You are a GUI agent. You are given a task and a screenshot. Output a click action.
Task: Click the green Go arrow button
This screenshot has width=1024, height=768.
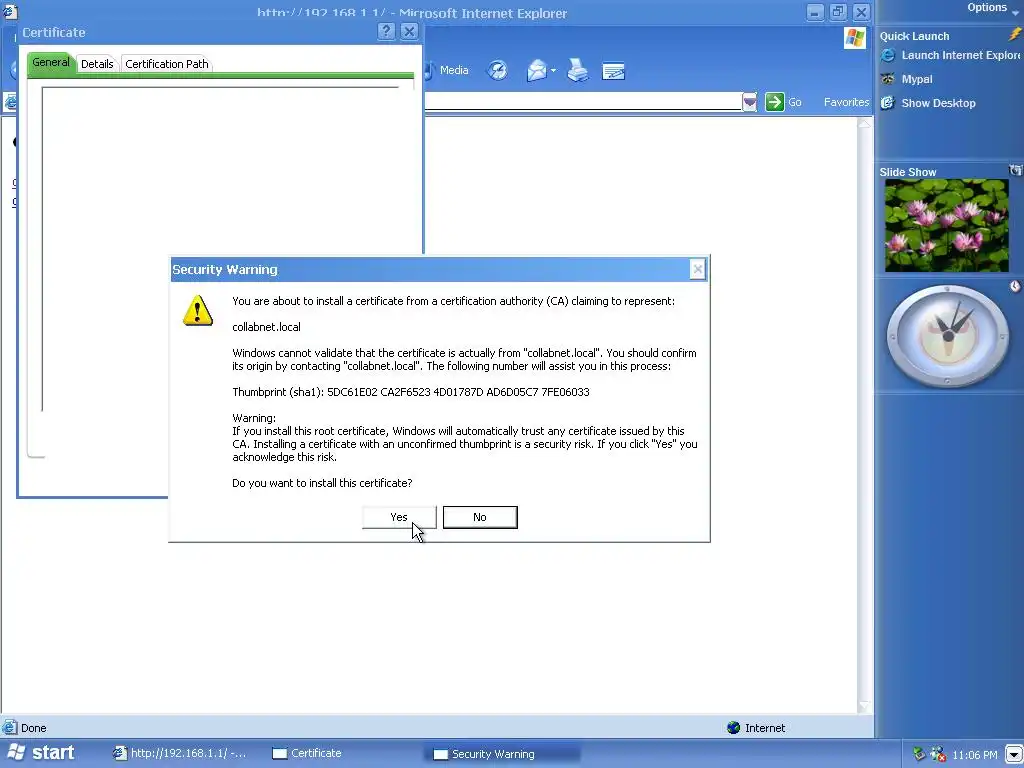[x=775, y=102]
